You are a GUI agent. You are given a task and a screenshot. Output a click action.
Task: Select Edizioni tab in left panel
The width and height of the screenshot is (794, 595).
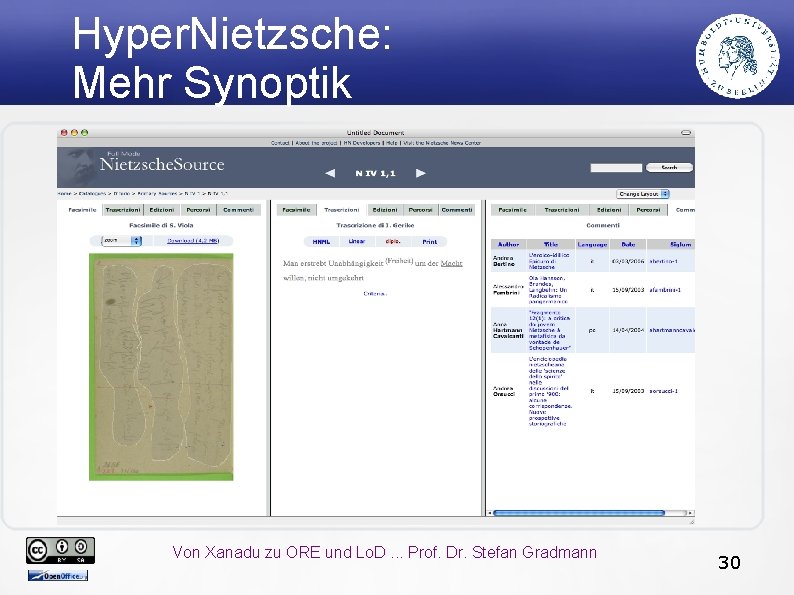(x=162, y=210)
